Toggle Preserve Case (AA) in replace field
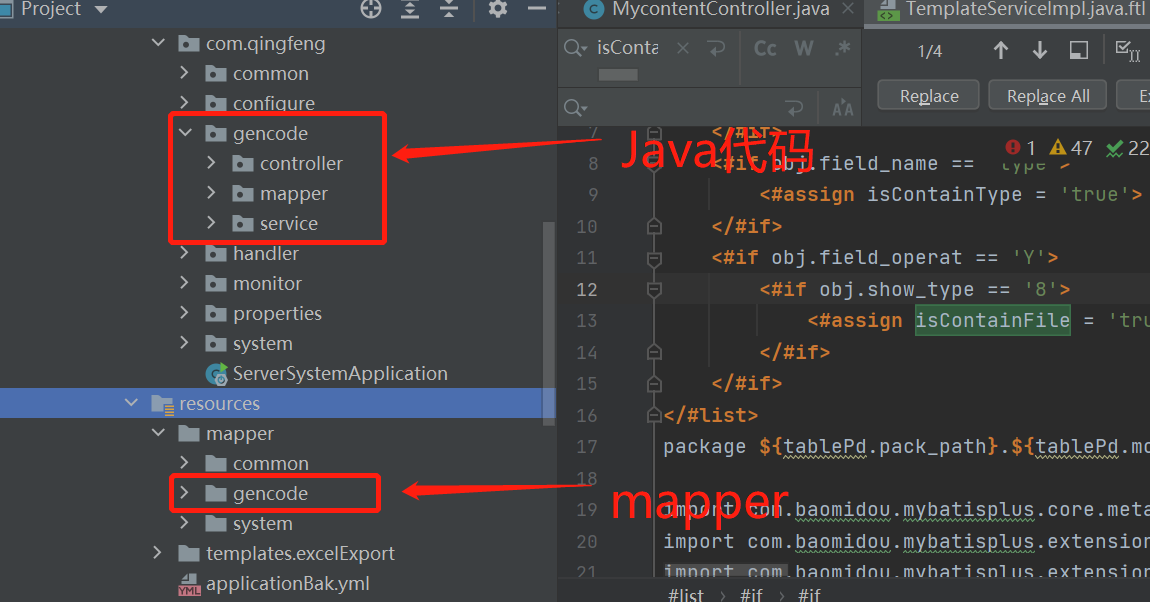1150x602 pixels. click(843, 109)
